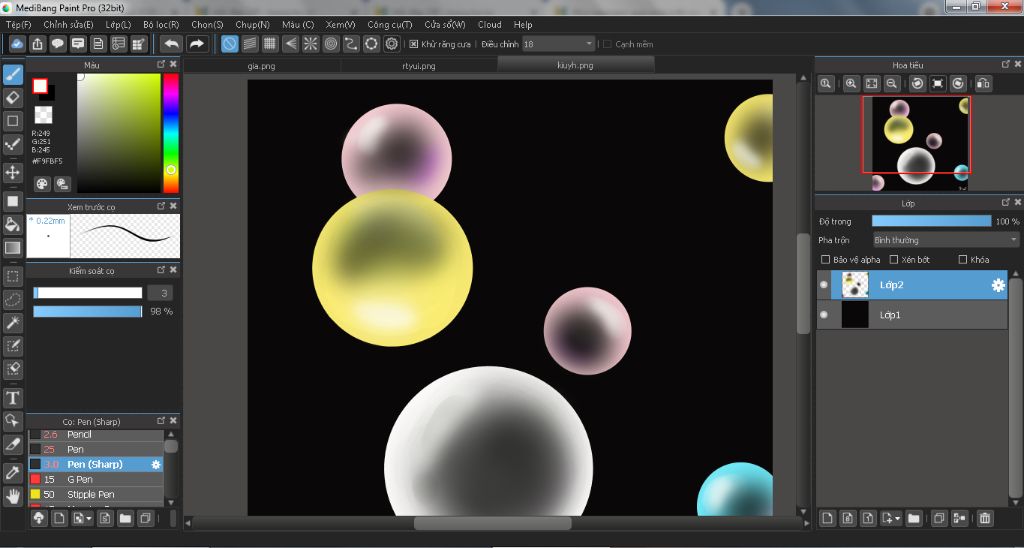The height and width of the screenshot is (548, 1024).
Task: Select the G Pen brush
Action: [x=96, y=479]
